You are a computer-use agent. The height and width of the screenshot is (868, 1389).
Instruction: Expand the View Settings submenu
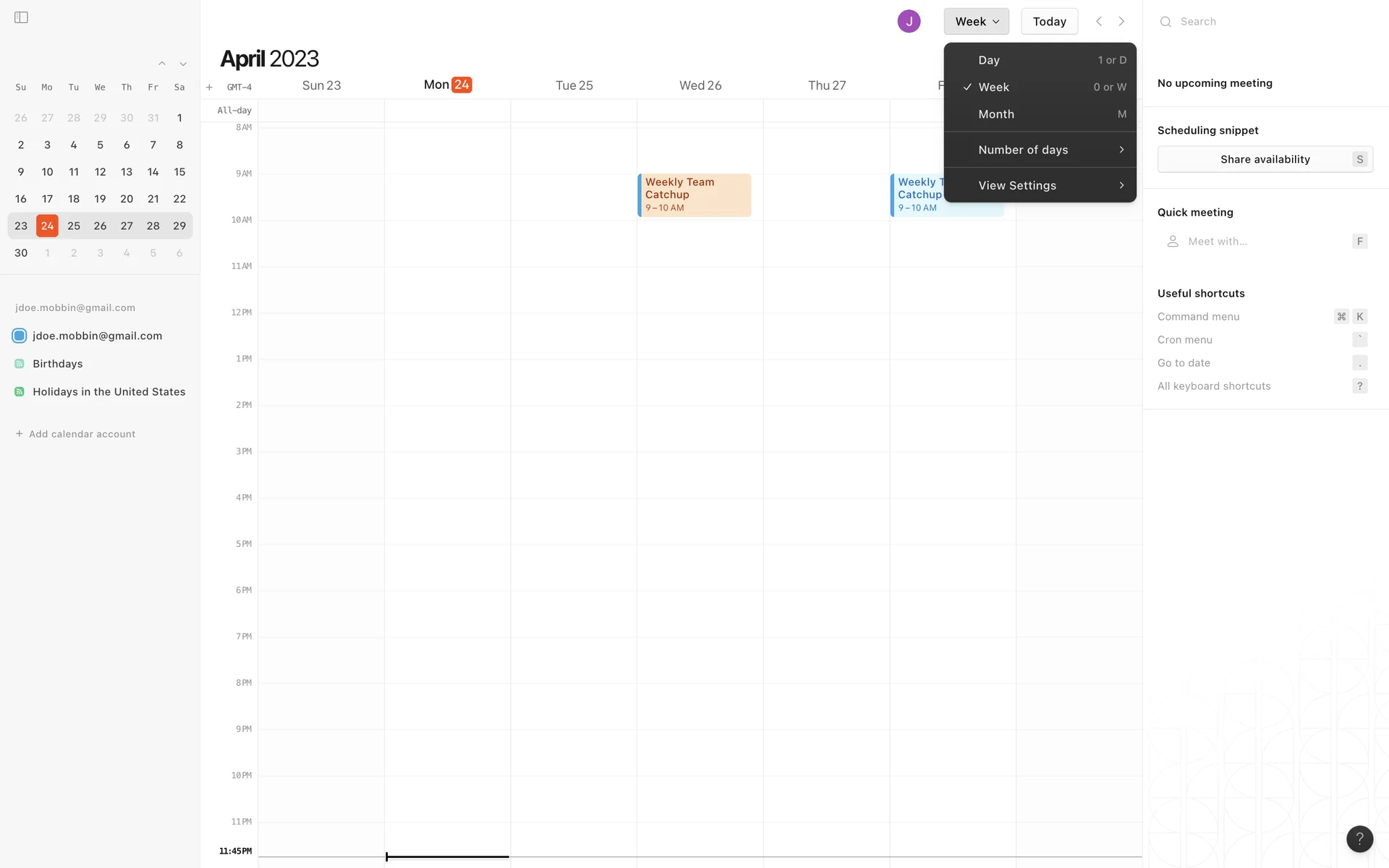1040,185
